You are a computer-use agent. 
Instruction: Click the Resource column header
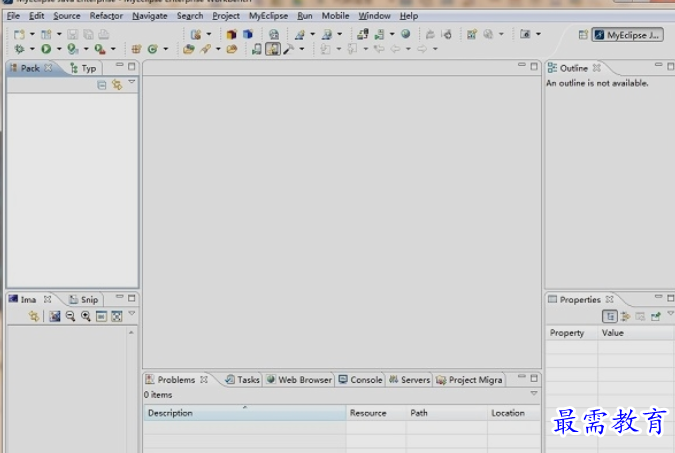(x=376, y=413)
